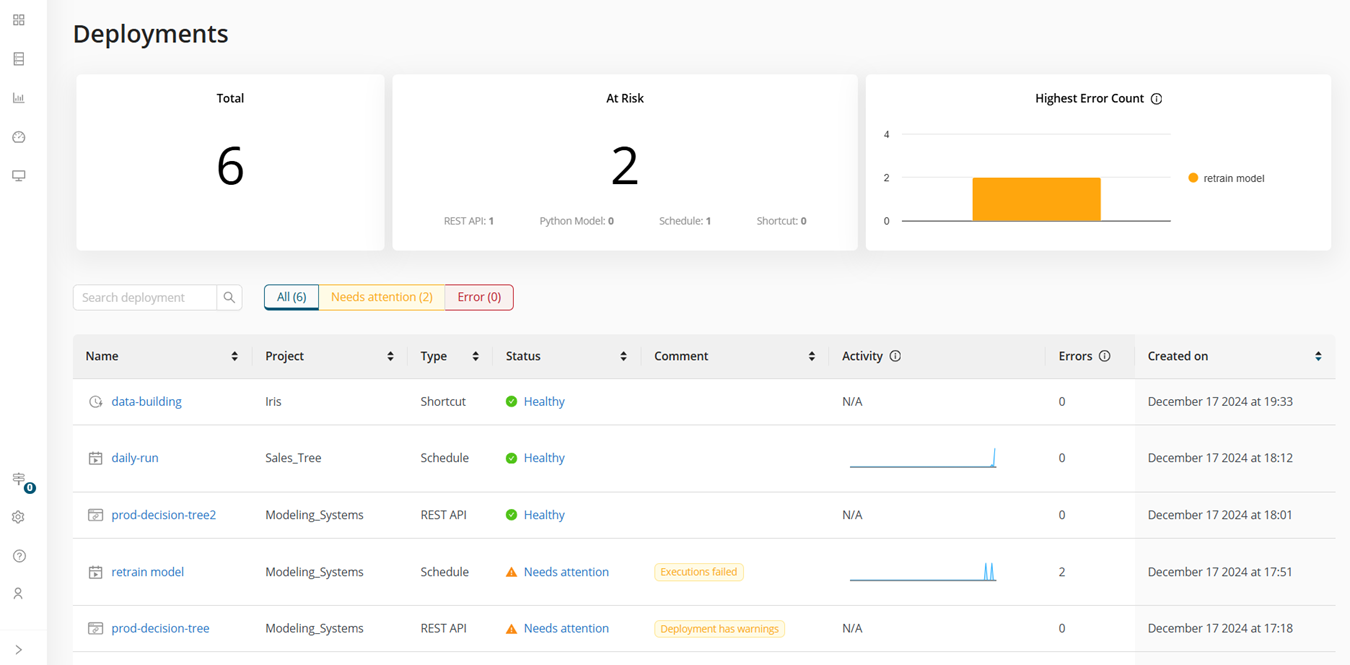Click Needs attention status for retrain model
1350x665 pixels.
click(566, 572)
